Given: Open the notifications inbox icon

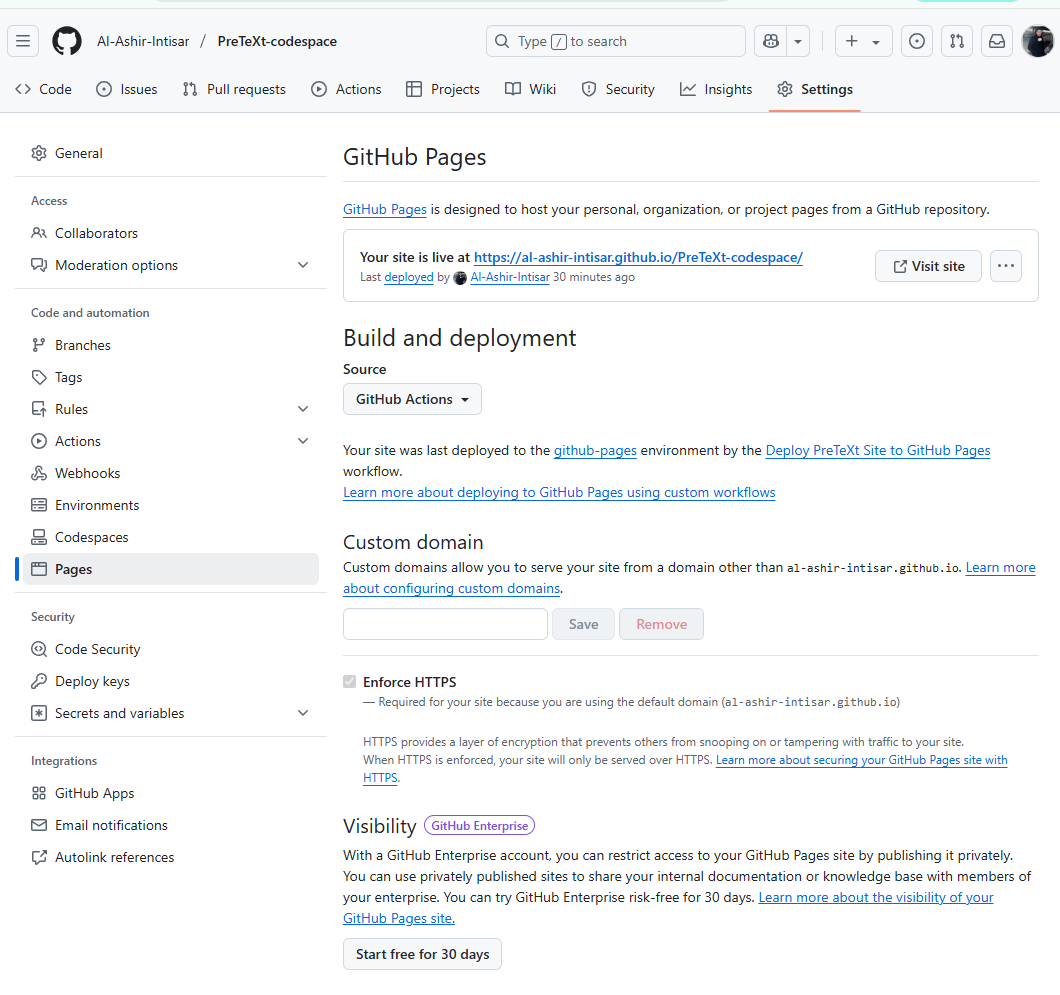Looking at the screenshot, I should (x=996, y=41).
